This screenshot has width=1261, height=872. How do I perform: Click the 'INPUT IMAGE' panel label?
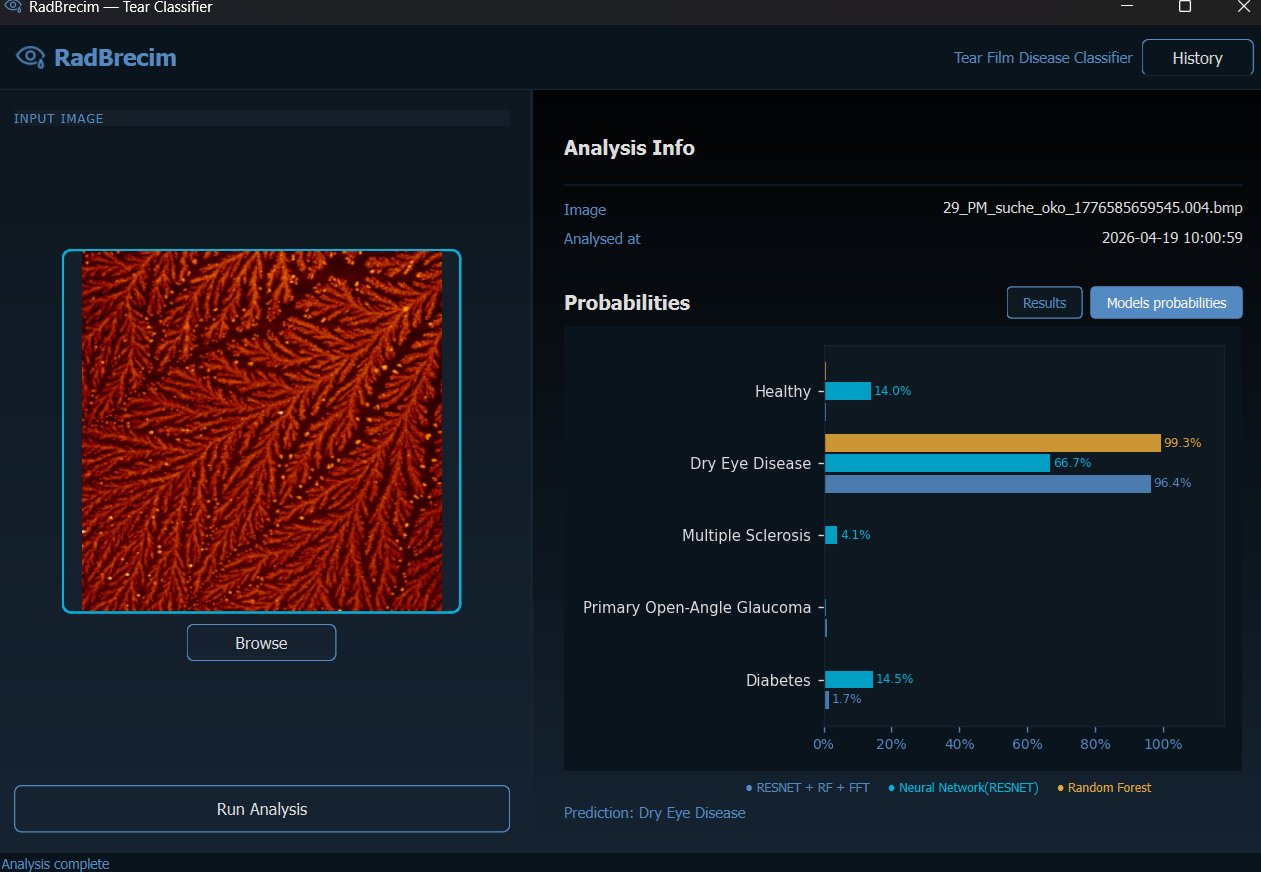click(x=58, y=118)
